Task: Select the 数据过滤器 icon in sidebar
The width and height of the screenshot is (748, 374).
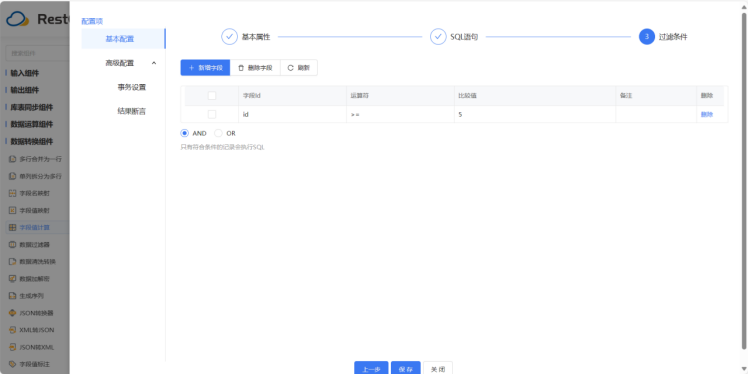Action: 13,245
